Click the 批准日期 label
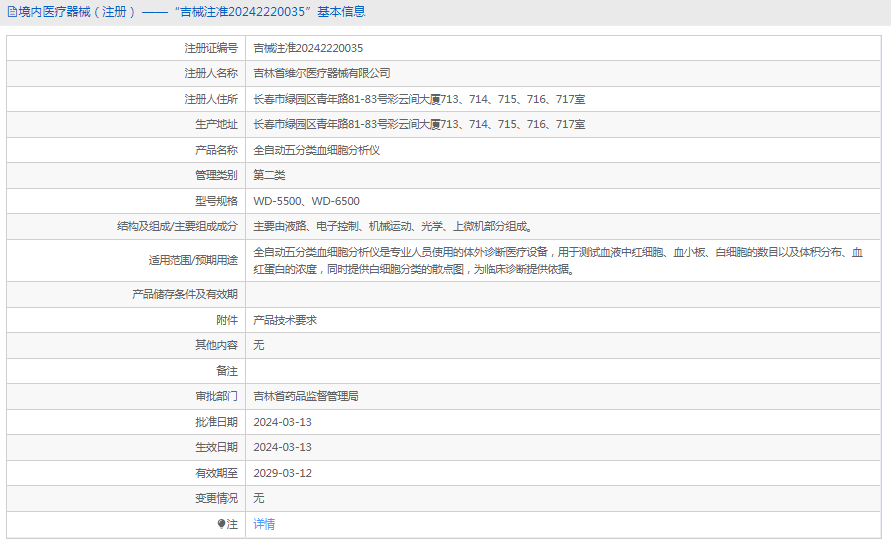This screenshot has height=542, width=891. (x=216, y=422)
